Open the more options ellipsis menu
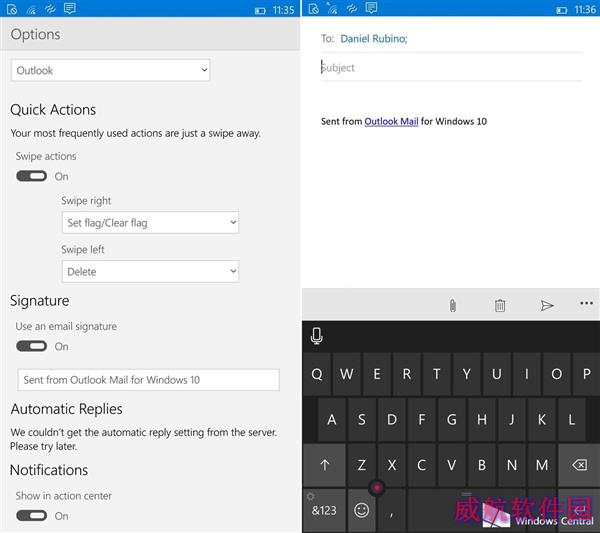This screenshot has width=600, height=533. pyautogui.click(x=586, y=303)
